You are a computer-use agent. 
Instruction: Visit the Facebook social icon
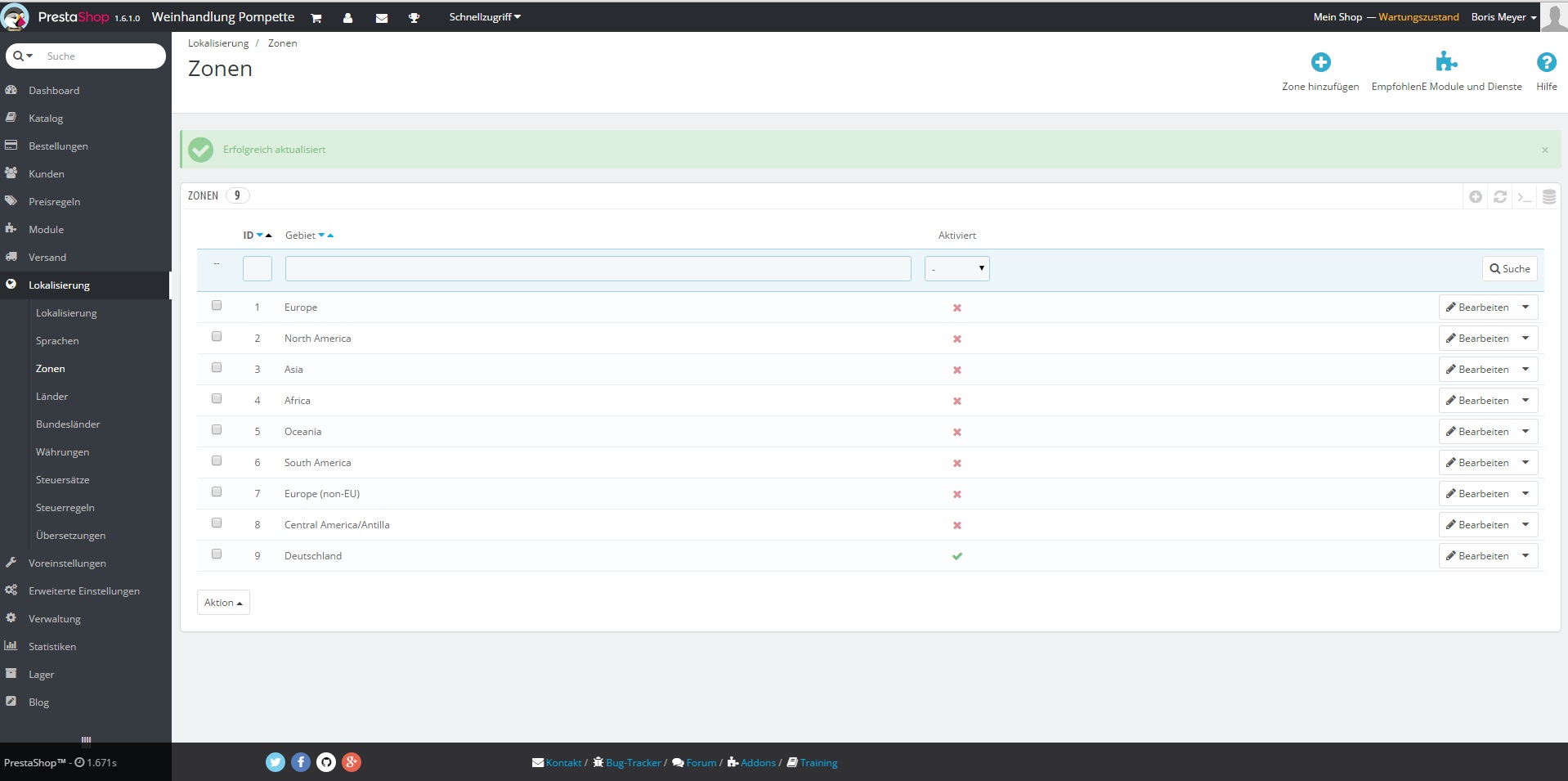(x=301, y=762)
